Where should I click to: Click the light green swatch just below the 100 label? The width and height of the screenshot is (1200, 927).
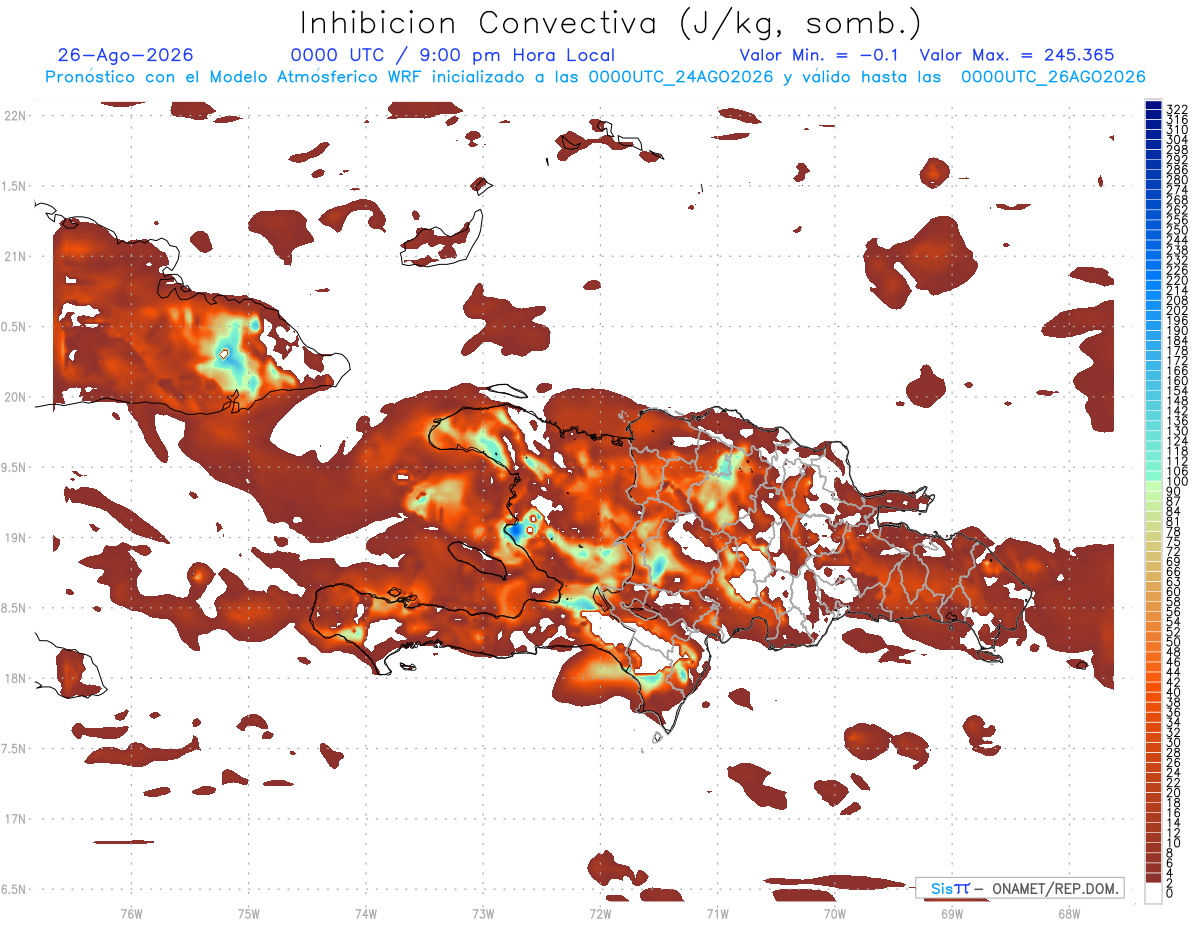[x=1153, y=486]
